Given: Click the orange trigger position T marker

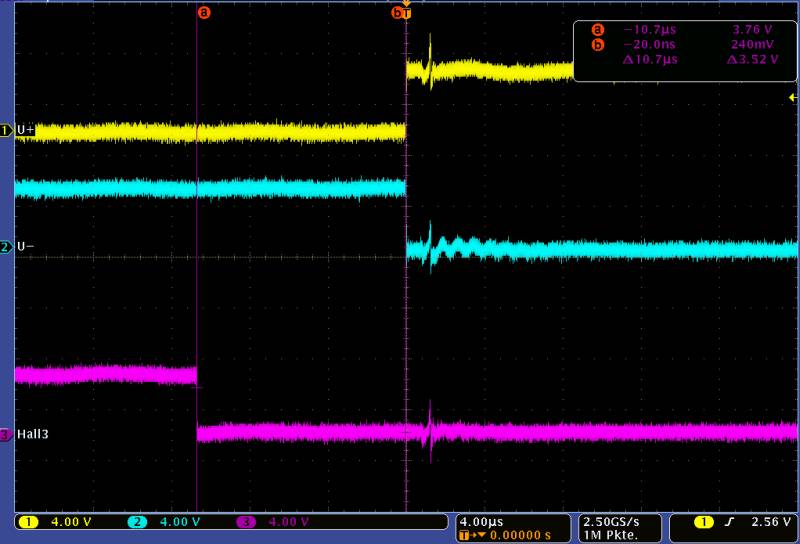Looking at the screenshot, I should (x=407, y=13).
